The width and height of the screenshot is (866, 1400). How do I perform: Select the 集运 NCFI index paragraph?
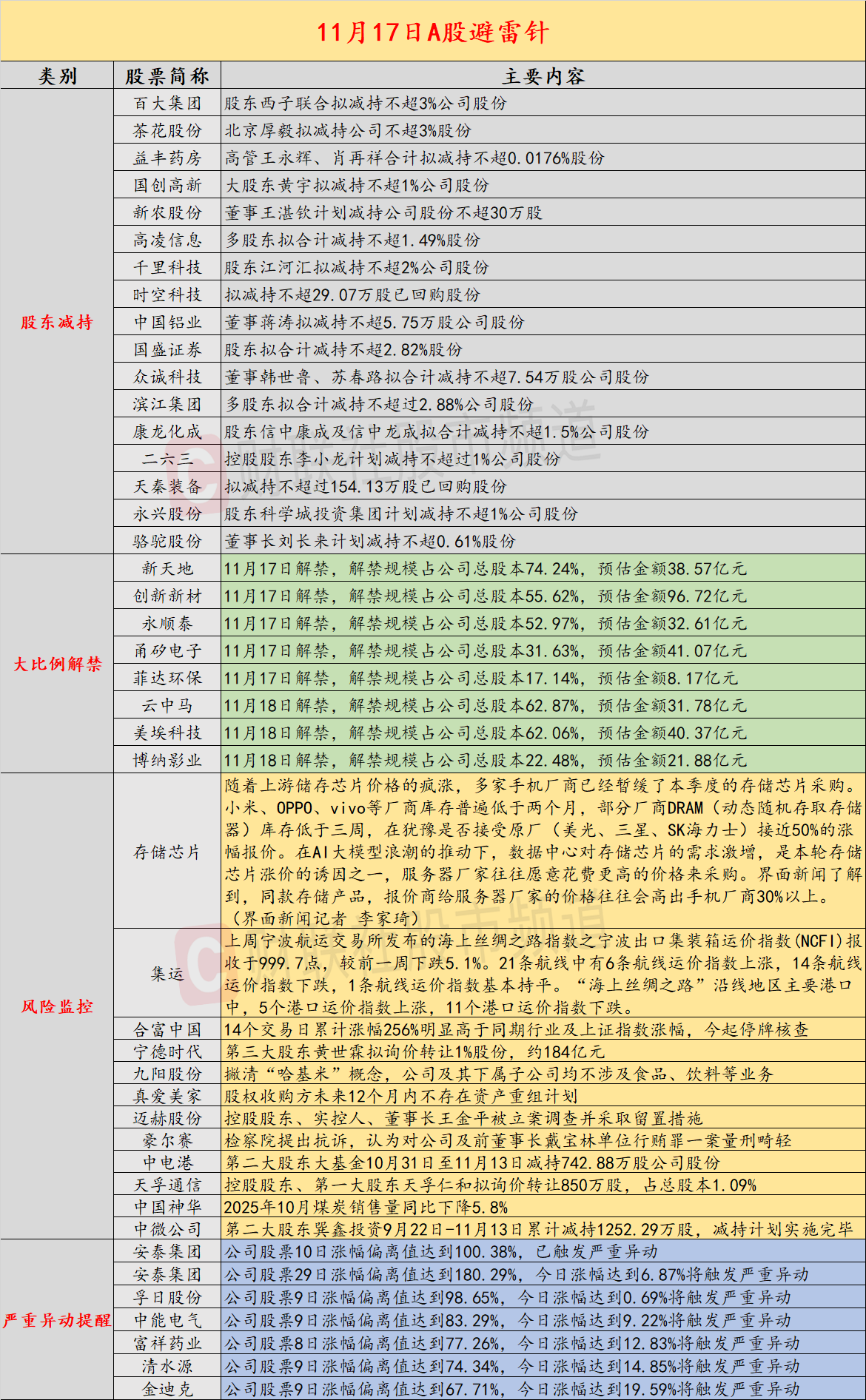(543, 974)
